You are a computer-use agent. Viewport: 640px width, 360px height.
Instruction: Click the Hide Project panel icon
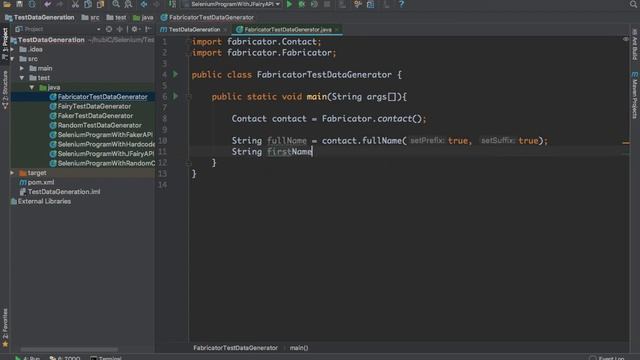pos(148,29)
